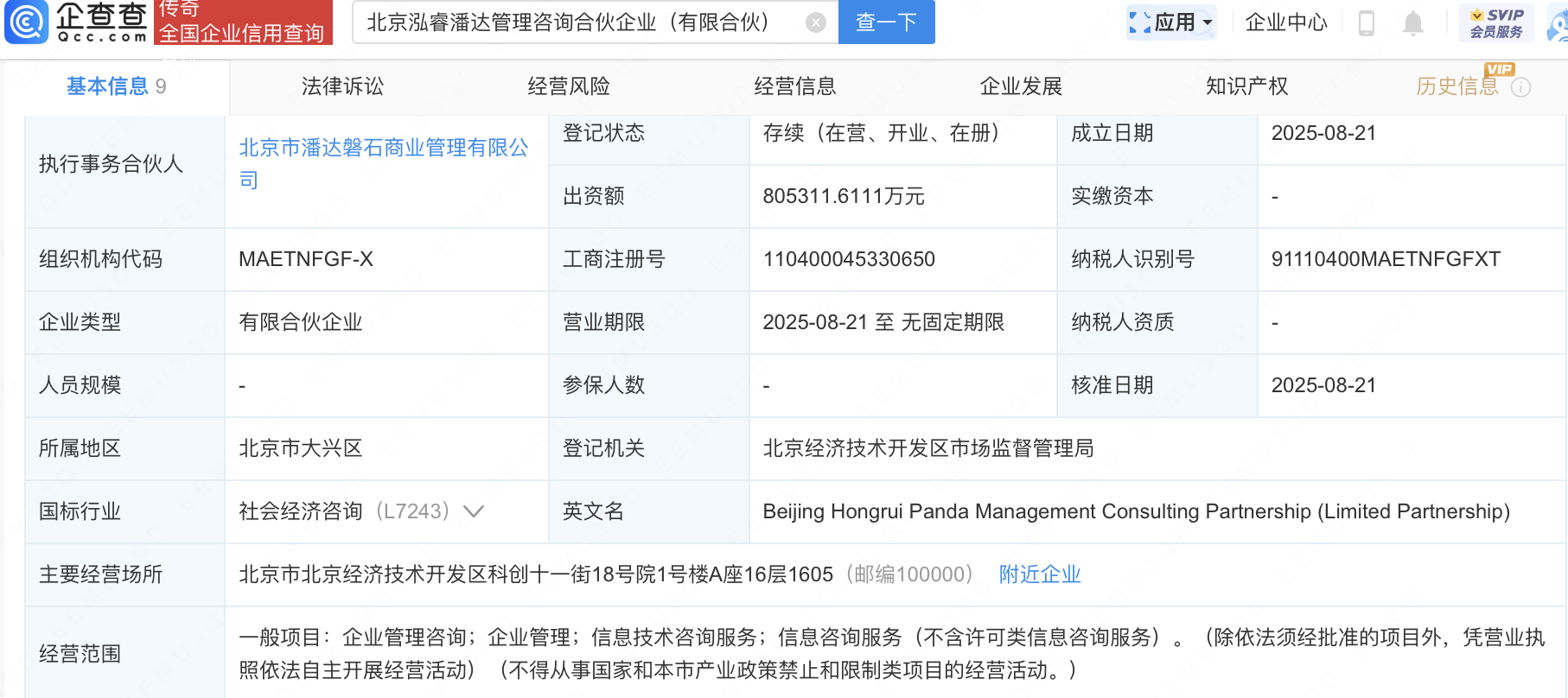Open 企业中心 in the header

click(x=1286, y=22)
